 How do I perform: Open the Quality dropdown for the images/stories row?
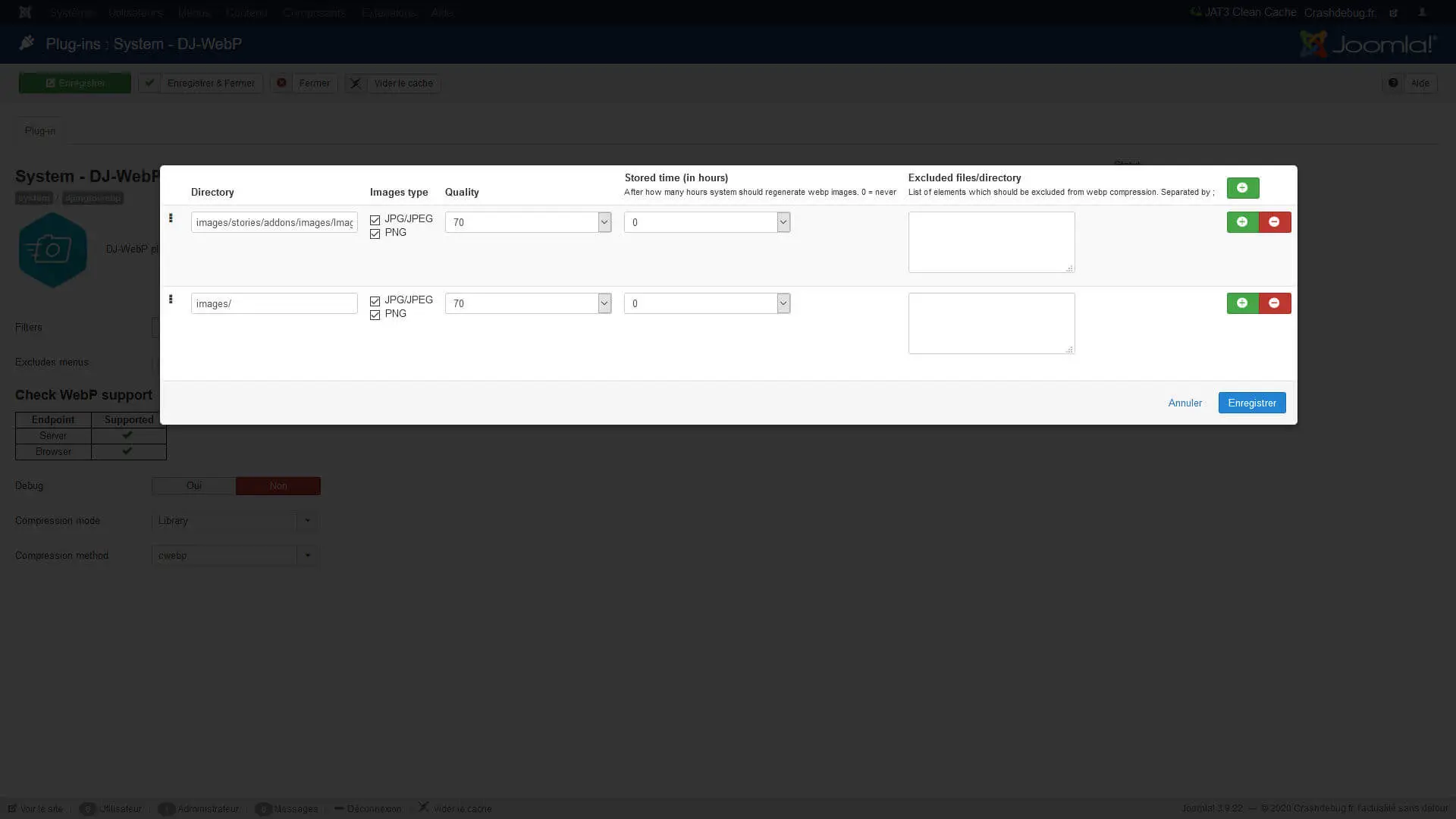click(528, 222)
